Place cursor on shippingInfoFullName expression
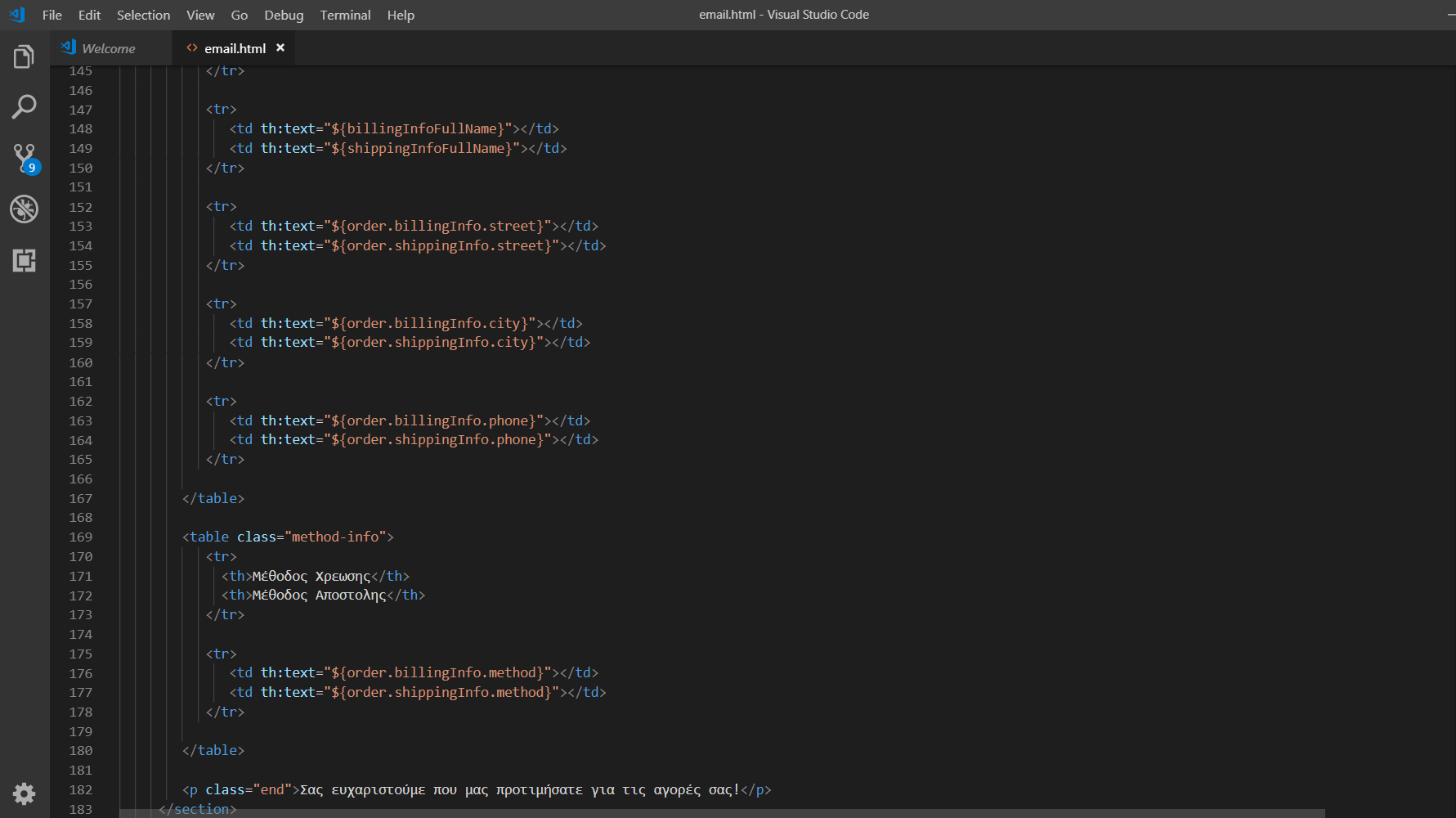 click(x=422, y=149)
